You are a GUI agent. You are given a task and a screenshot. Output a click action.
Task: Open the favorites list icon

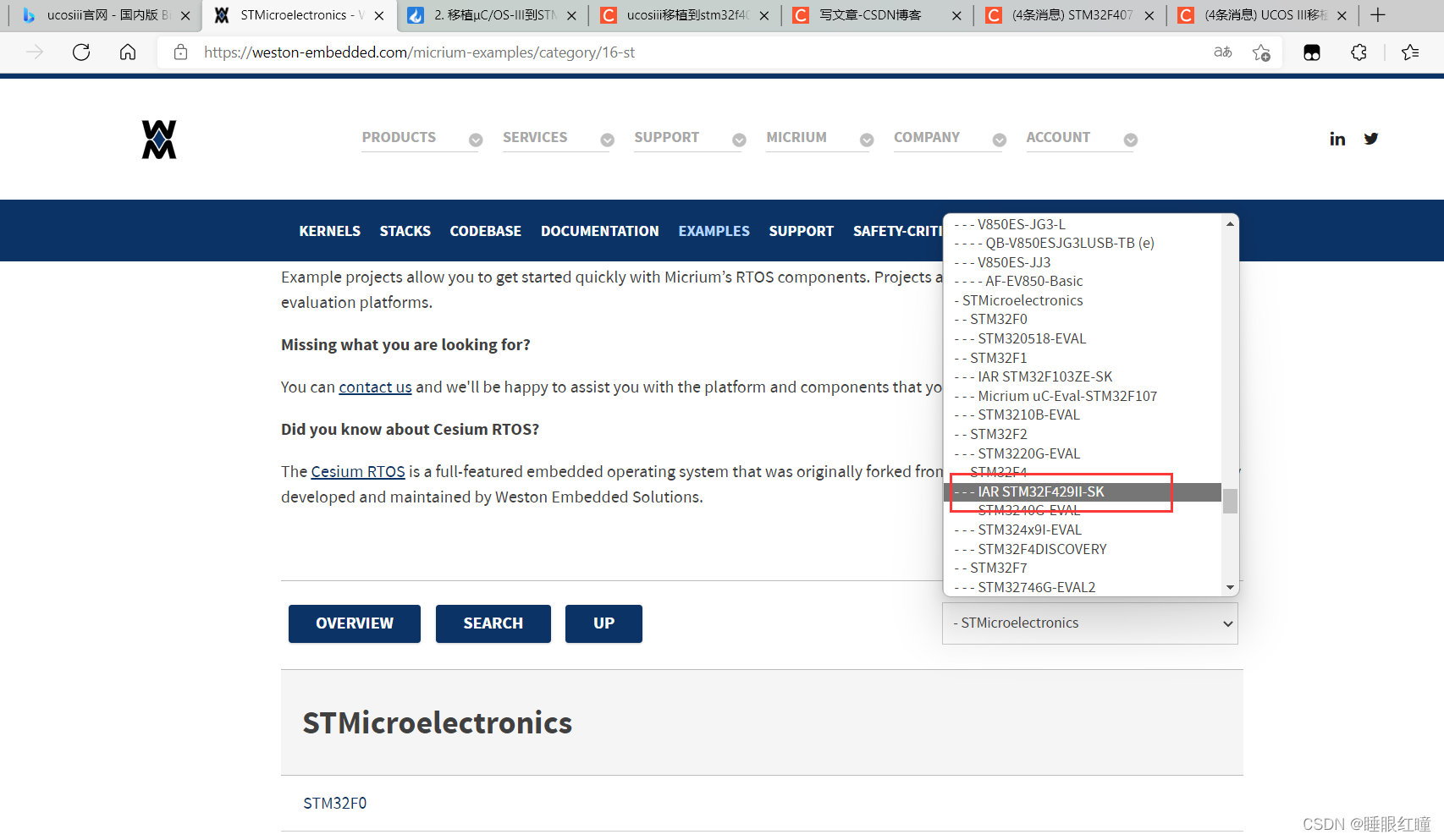click(1410, 52)
